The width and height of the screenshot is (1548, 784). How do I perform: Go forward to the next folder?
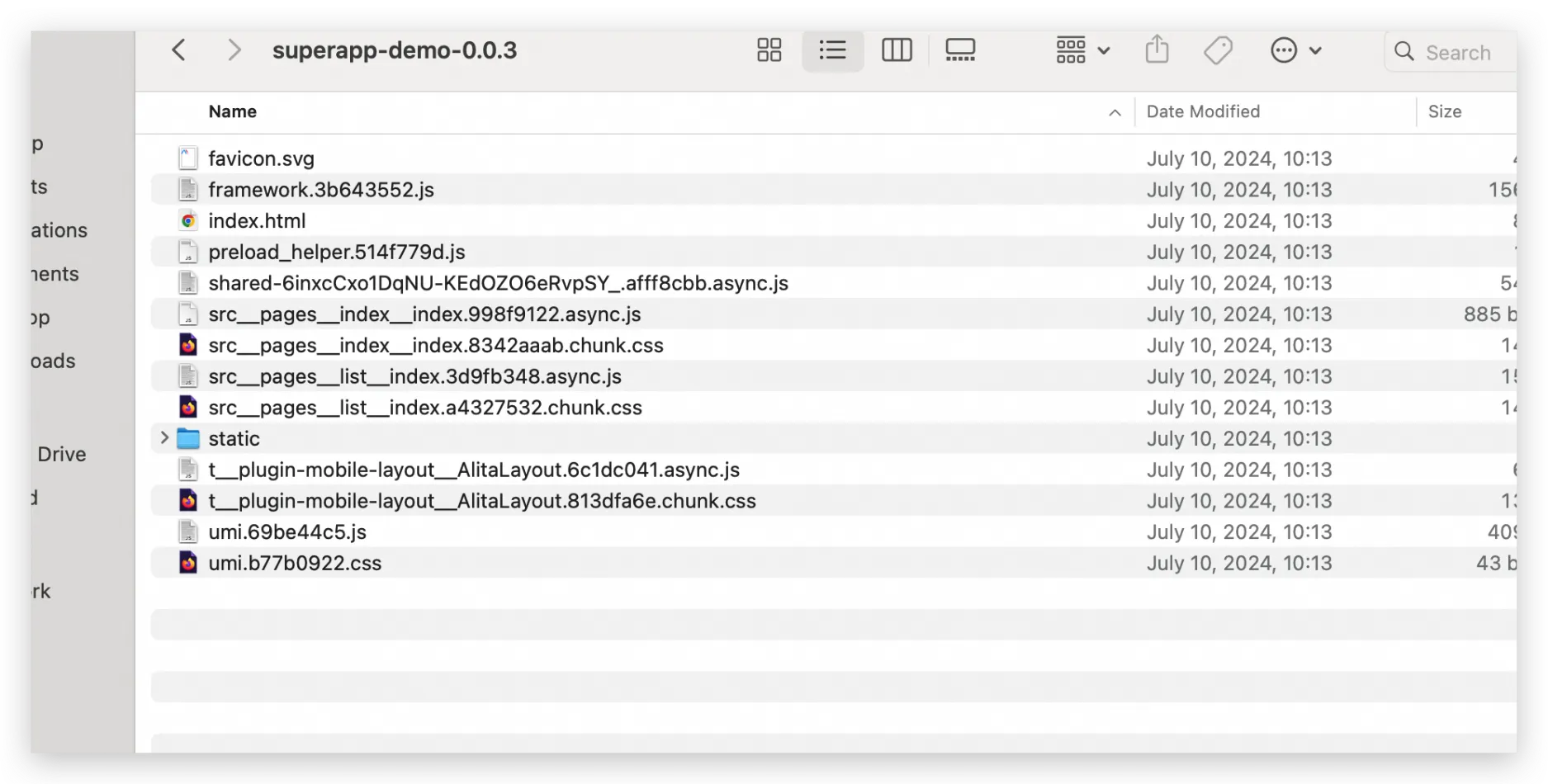(x=234, y=50)
